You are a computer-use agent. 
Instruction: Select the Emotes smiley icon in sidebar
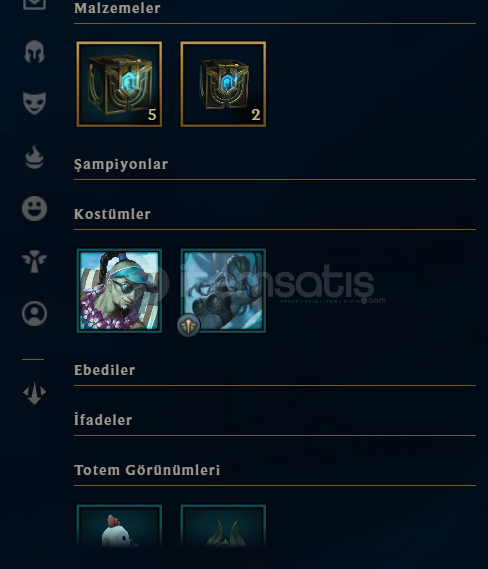pos(34,209)
